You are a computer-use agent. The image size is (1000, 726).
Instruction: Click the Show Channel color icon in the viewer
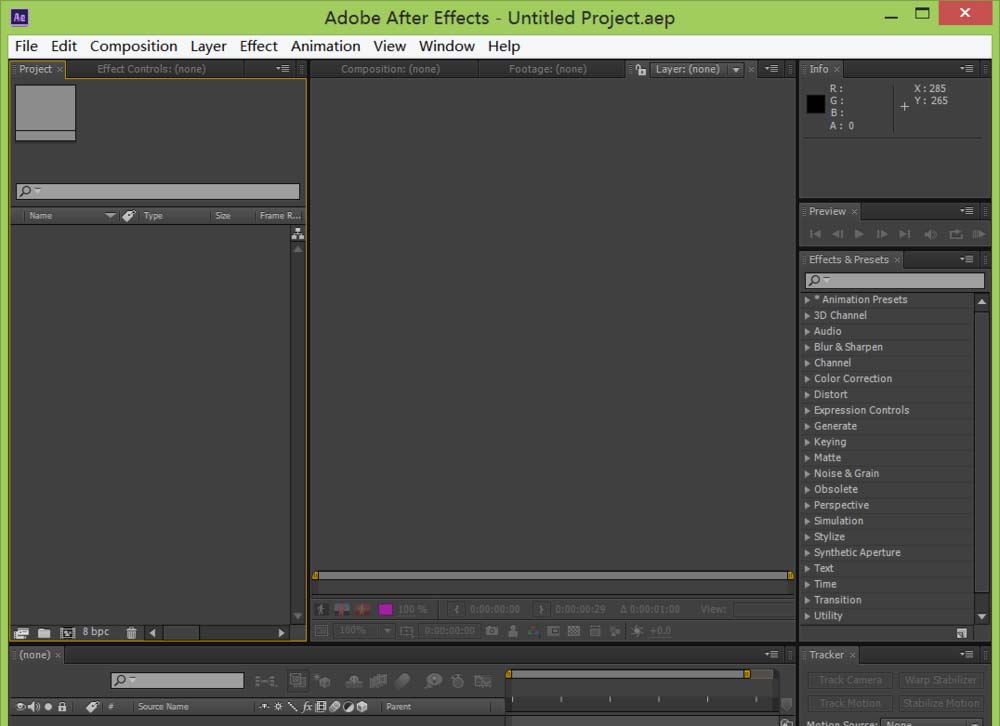point(533,631)
